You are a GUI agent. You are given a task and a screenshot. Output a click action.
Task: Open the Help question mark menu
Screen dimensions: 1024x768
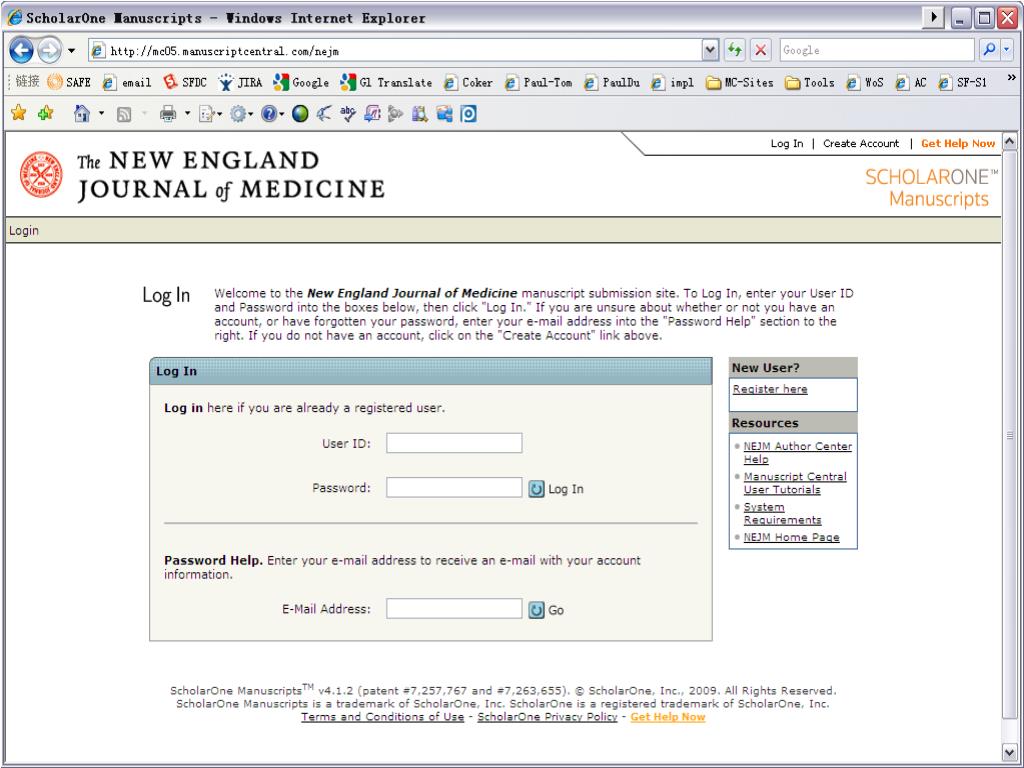269,114
